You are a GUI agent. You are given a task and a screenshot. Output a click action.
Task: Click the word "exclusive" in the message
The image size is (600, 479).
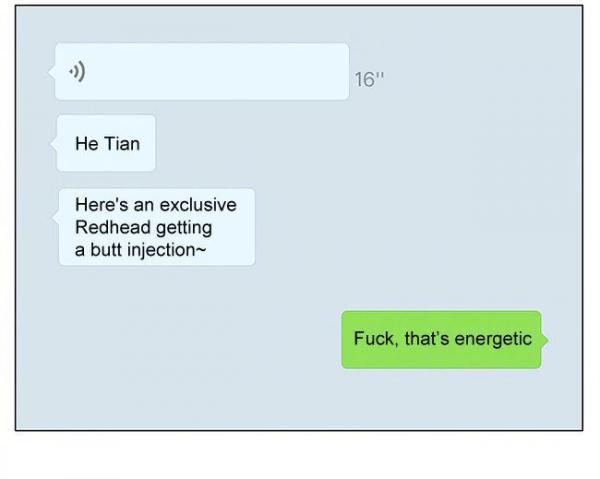tap(198, 205)
